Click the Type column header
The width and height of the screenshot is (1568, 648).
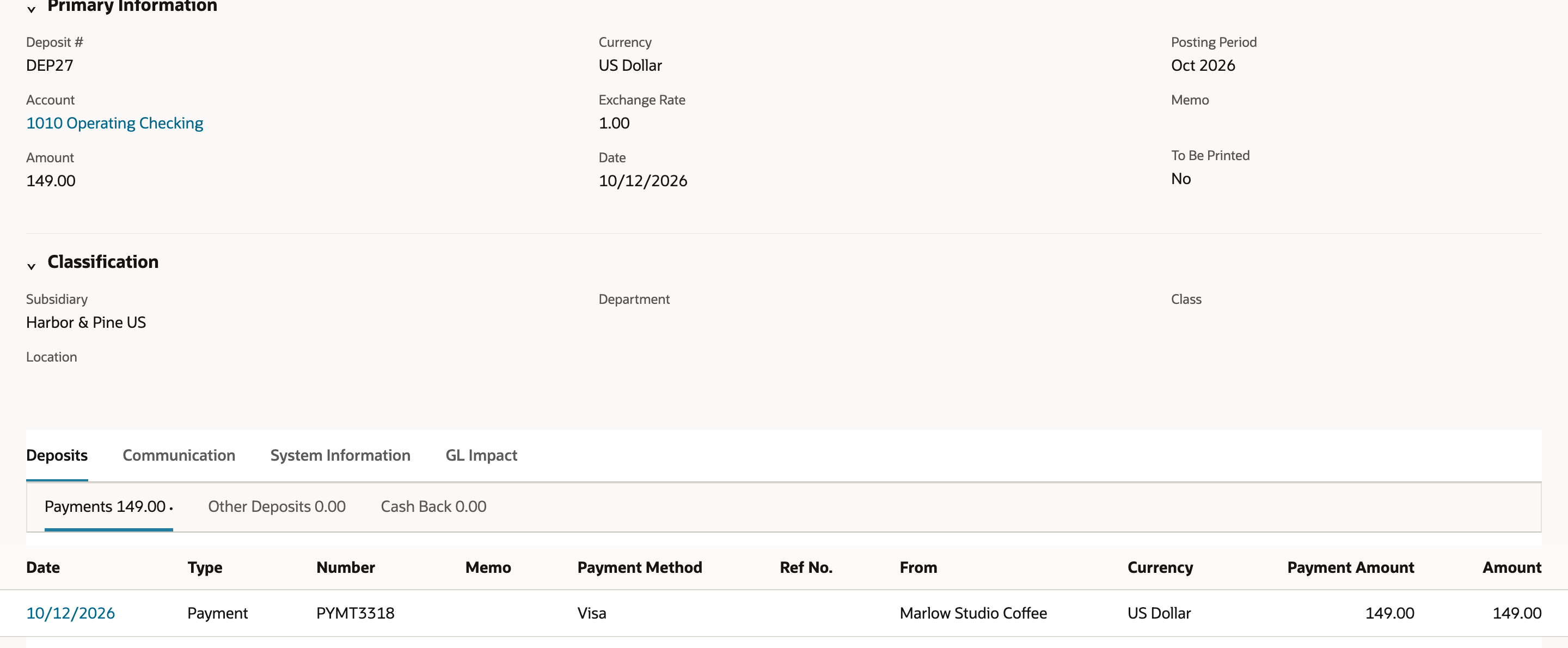click(x=205, y=567)
